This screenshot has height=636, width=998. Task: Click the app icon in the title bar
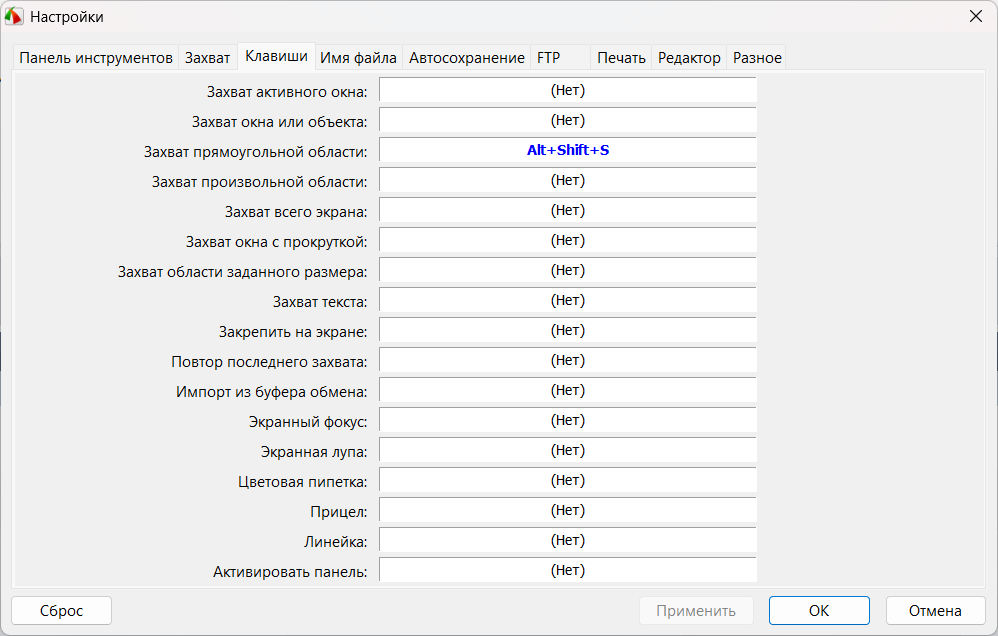[13, 17]
